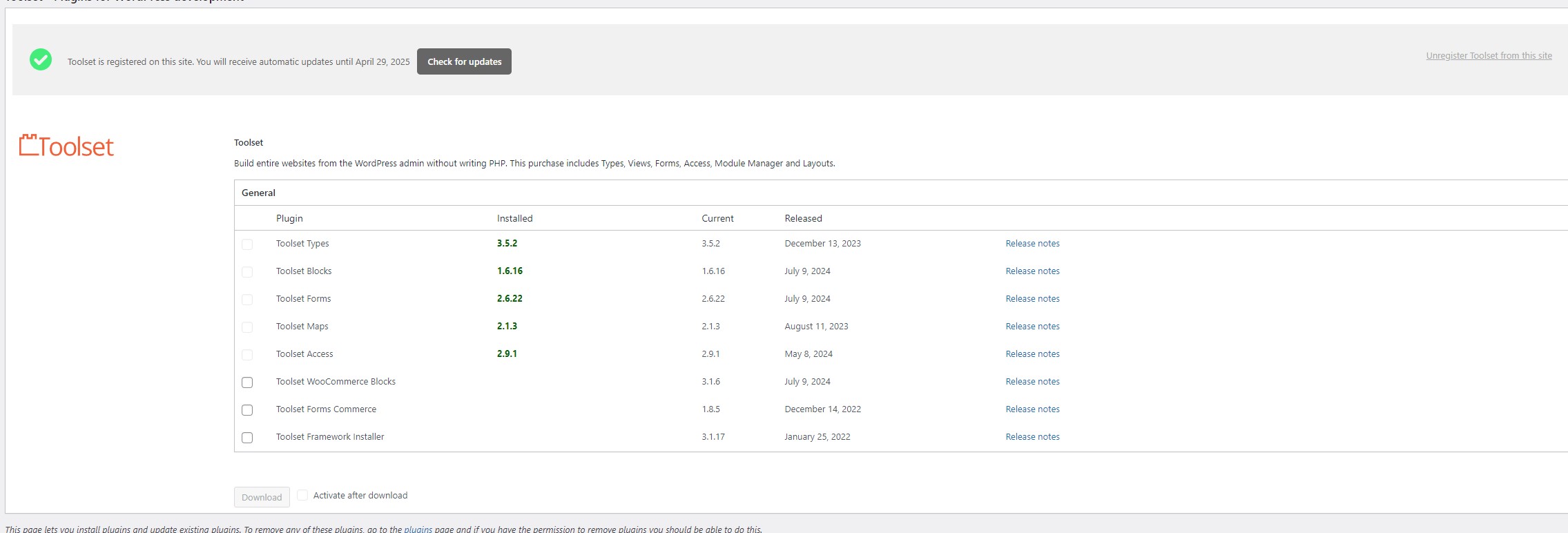Click the Toolset WooCommerce Blocks plugin name

pyautogui.click(x=336, y=382)
